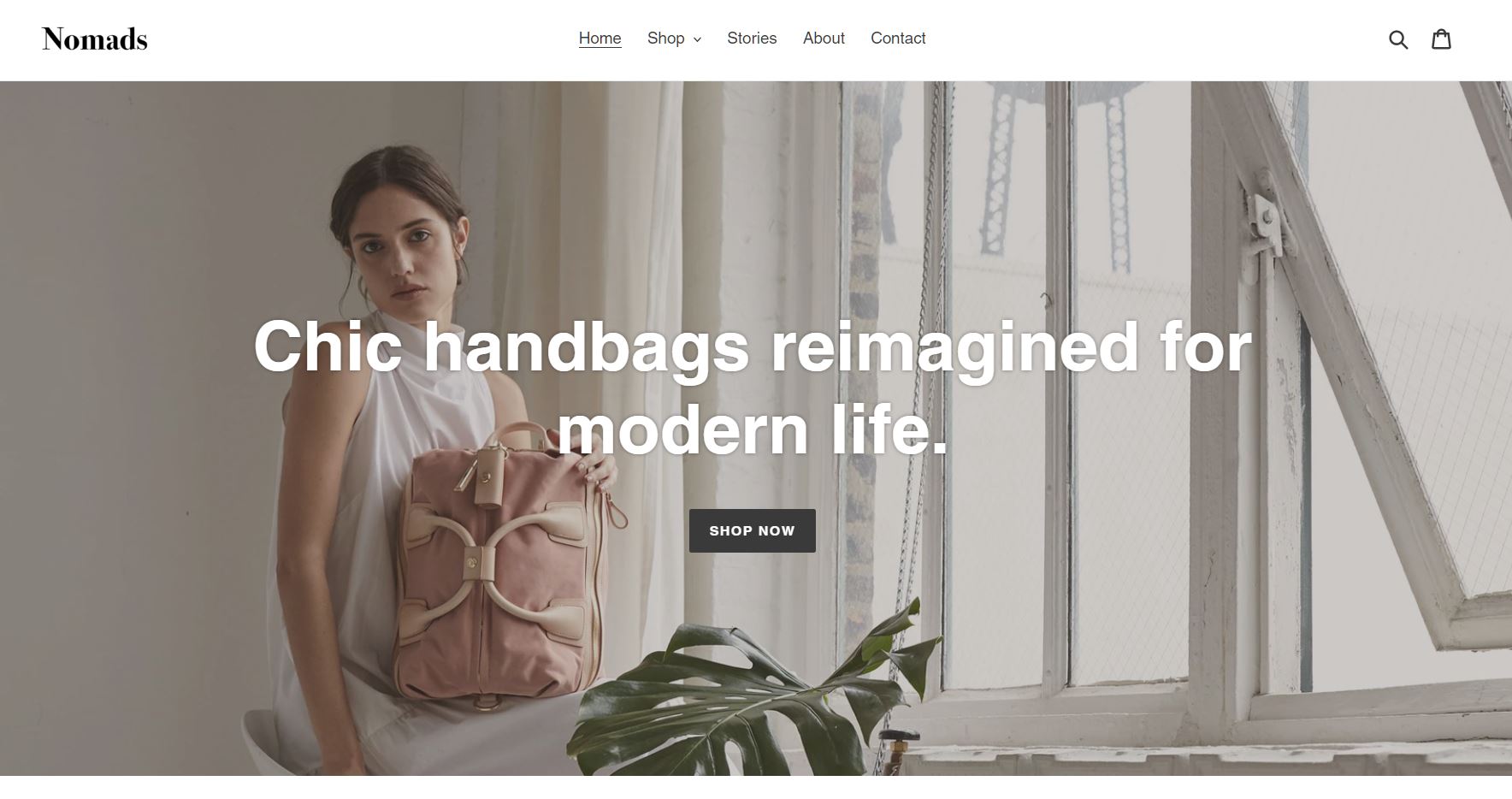Navigate to the About page
Image resolution: width=1512 pixels, height=799 pixels.
(x=824, y=38)
